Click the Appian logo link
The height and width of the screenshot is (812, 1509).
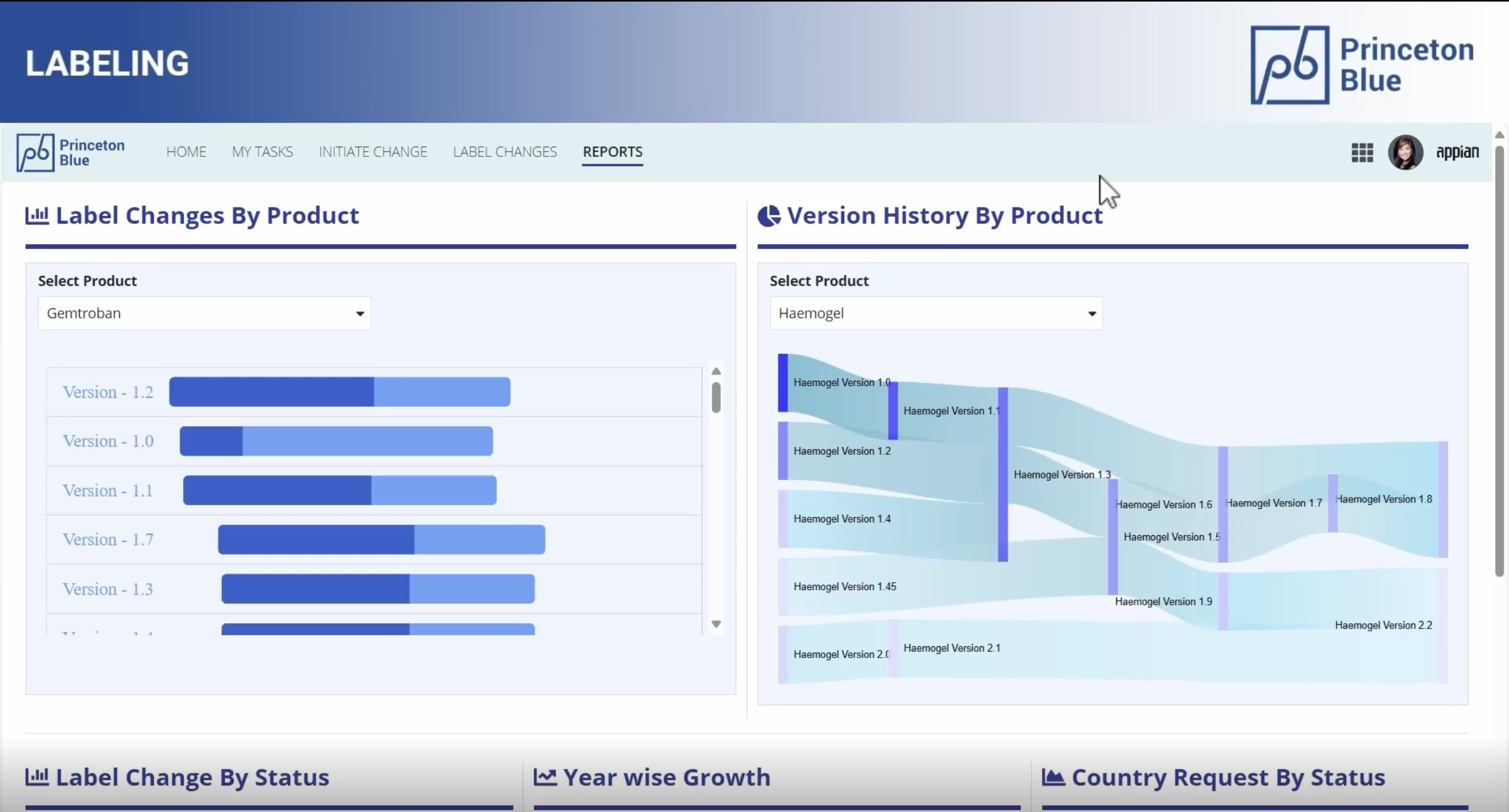[x=1457, y=152]
